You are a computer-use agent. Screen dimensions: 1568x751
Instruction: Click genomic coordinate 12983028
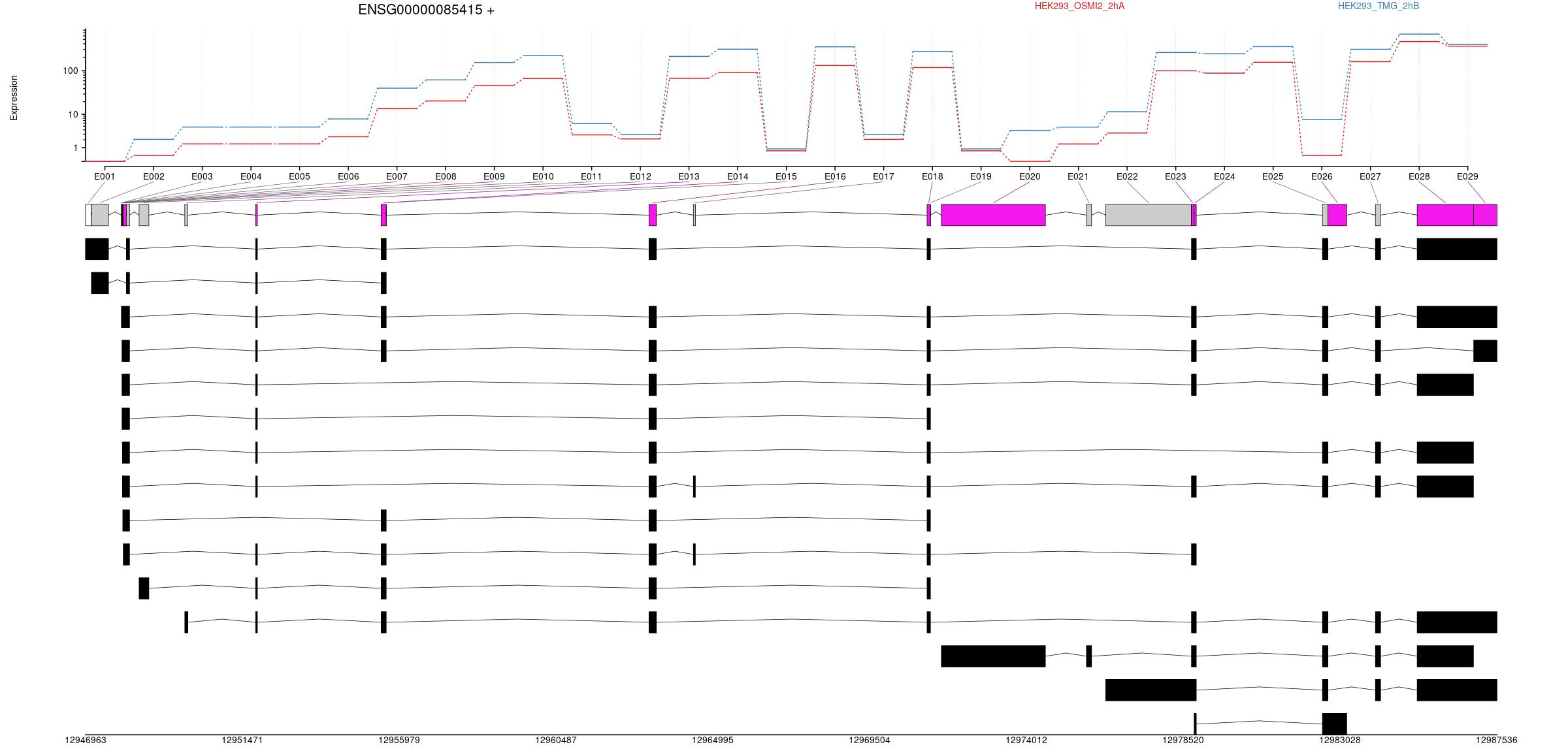1340,740
